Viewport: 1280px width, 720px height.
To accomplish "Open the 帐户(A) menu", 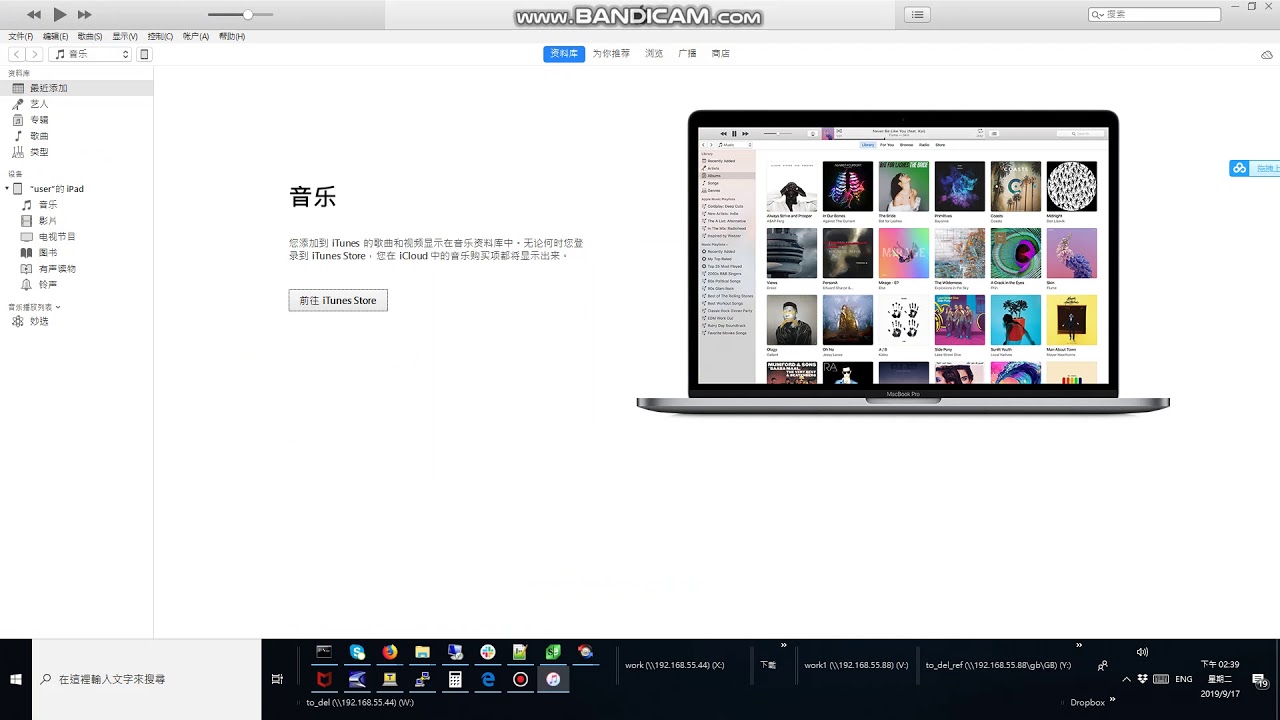I will 196,36.
